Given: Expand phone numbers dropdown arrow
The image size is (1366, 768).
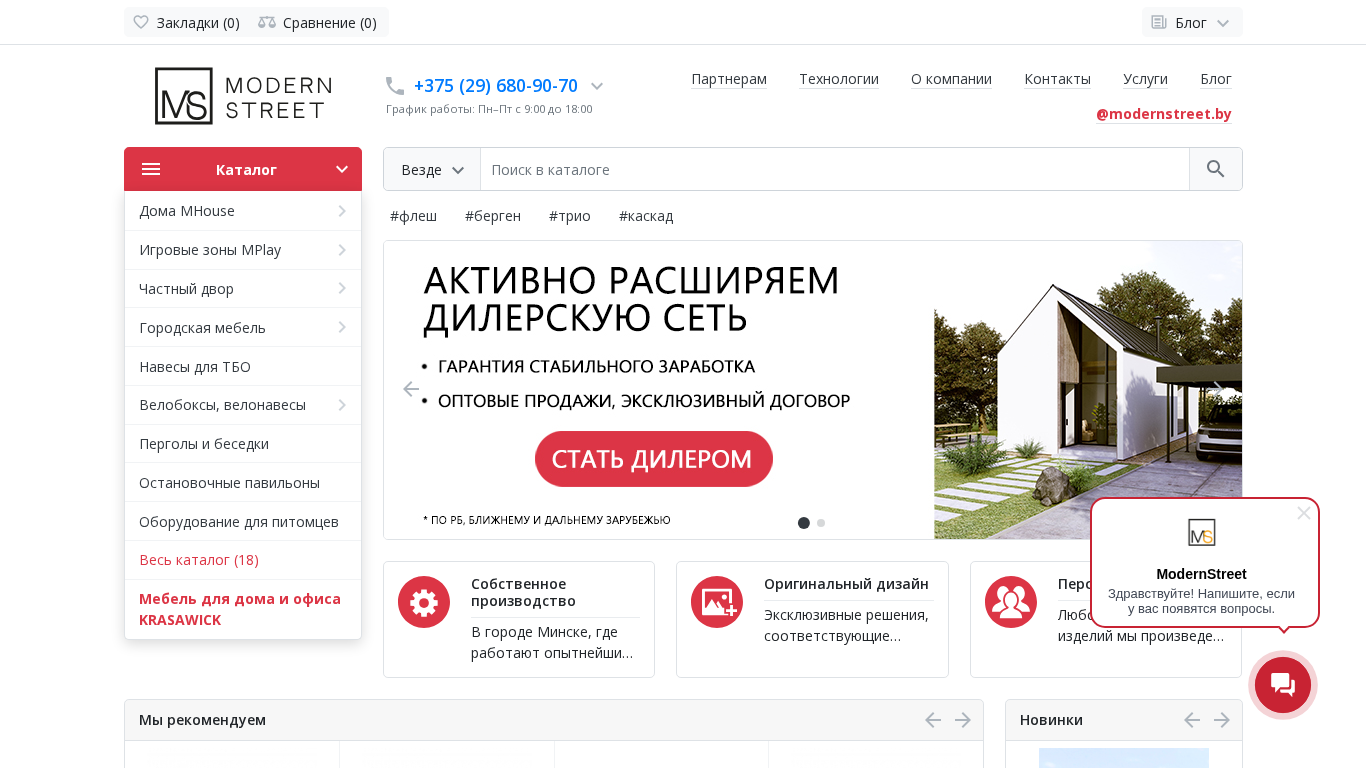Looking at the screenshot, I should [597, 86].
